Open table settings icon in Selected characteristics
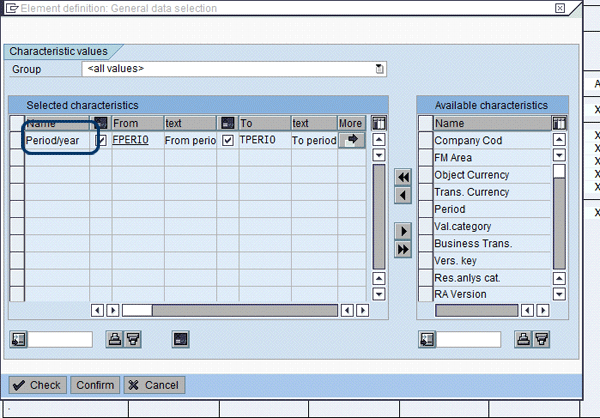The height and width of the screenshot is (418, 600). pos(379,123)
